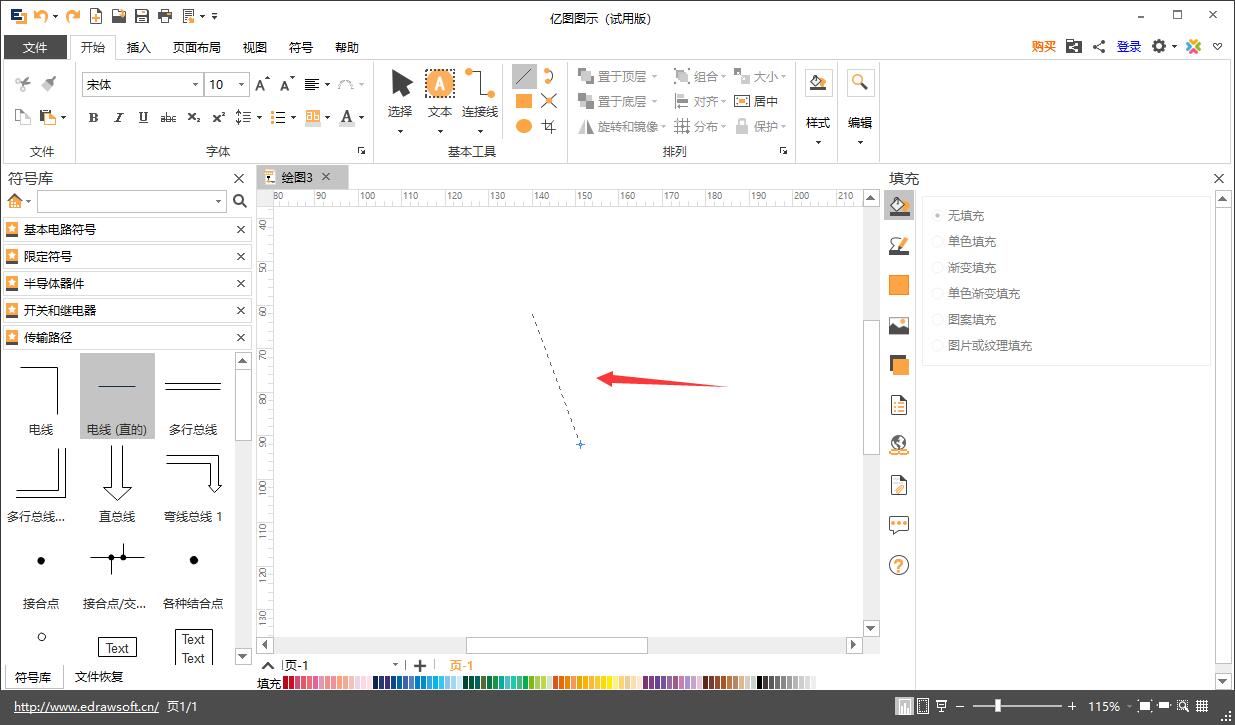1235x725 pixels.
Task: Switch to the 帮助 ribbon tab
Action: pyautogui.click(x=347, y=47)
